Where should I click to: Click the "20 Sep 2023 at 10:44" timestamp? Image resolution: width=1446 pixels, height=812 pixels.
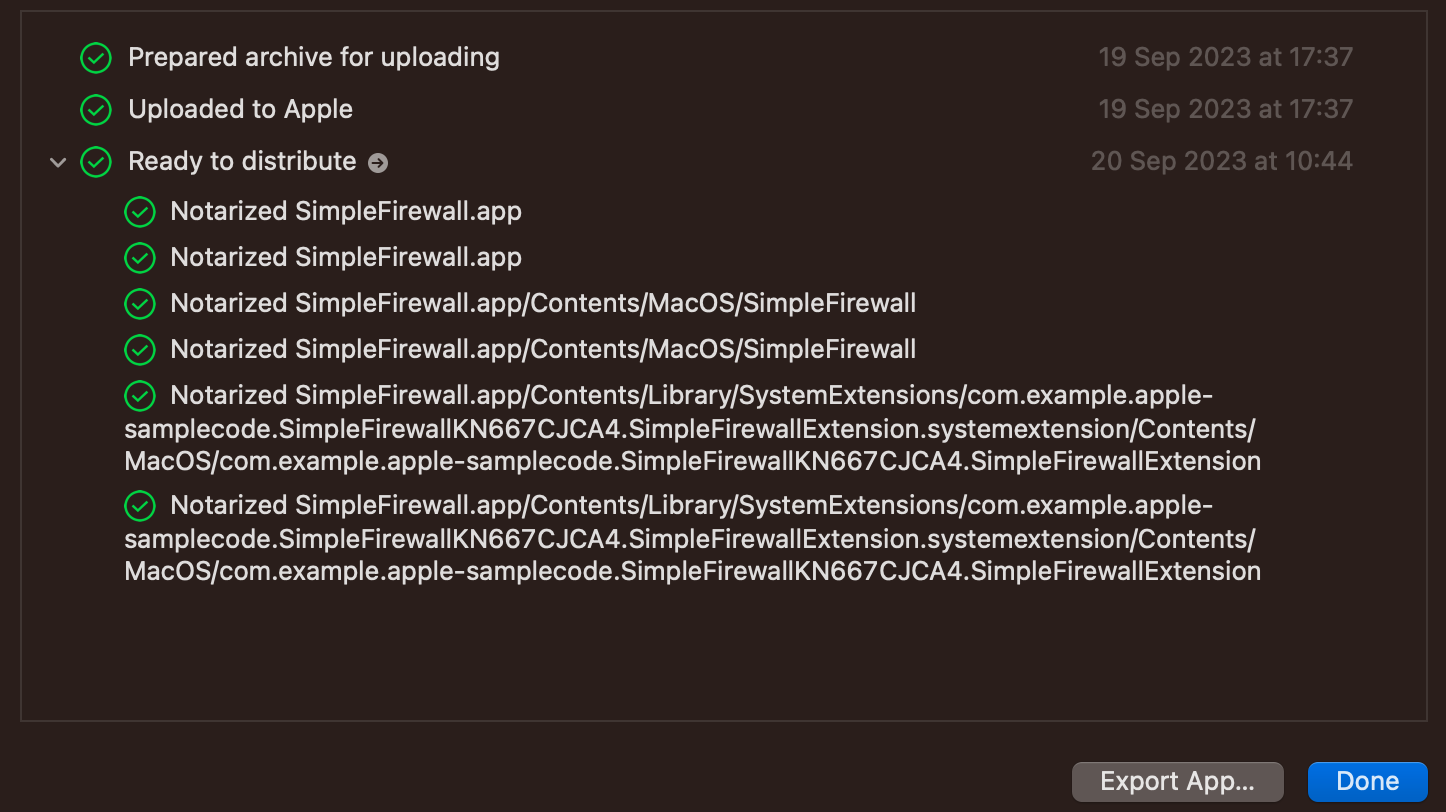[1221, 161]
